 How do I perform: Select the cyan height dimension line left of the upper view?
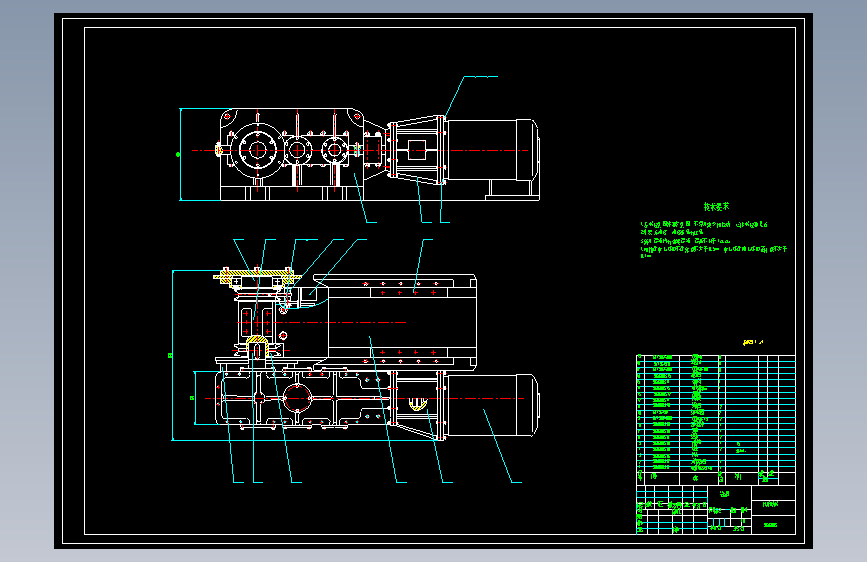click(x=180, y=154)
